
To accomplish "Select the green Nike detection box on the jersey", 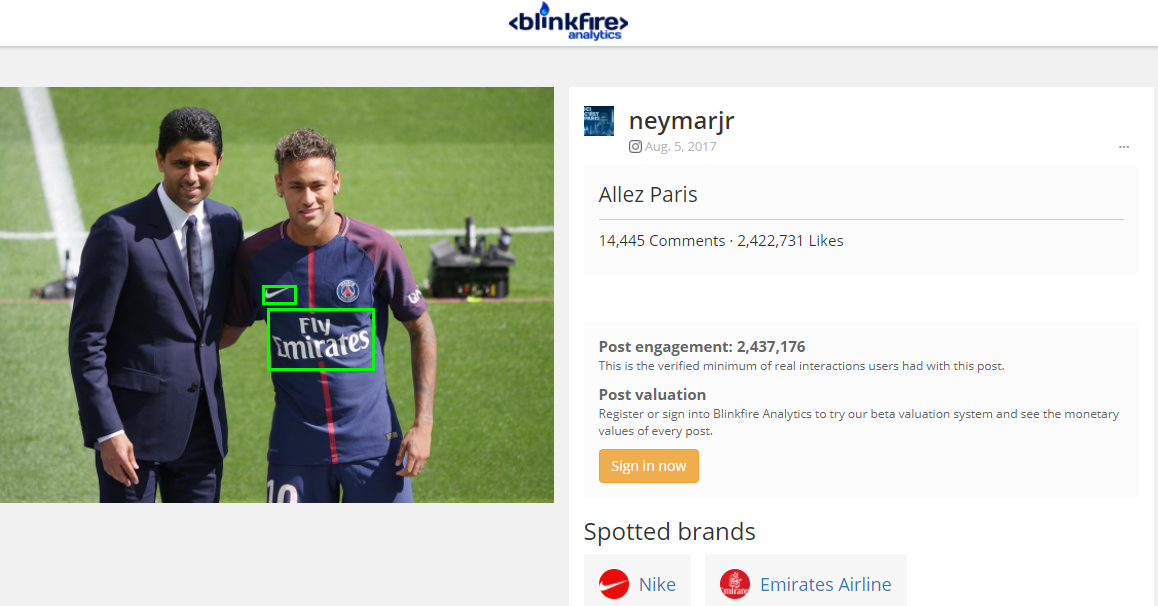I will pyautogui.click(x=279, y=295).
